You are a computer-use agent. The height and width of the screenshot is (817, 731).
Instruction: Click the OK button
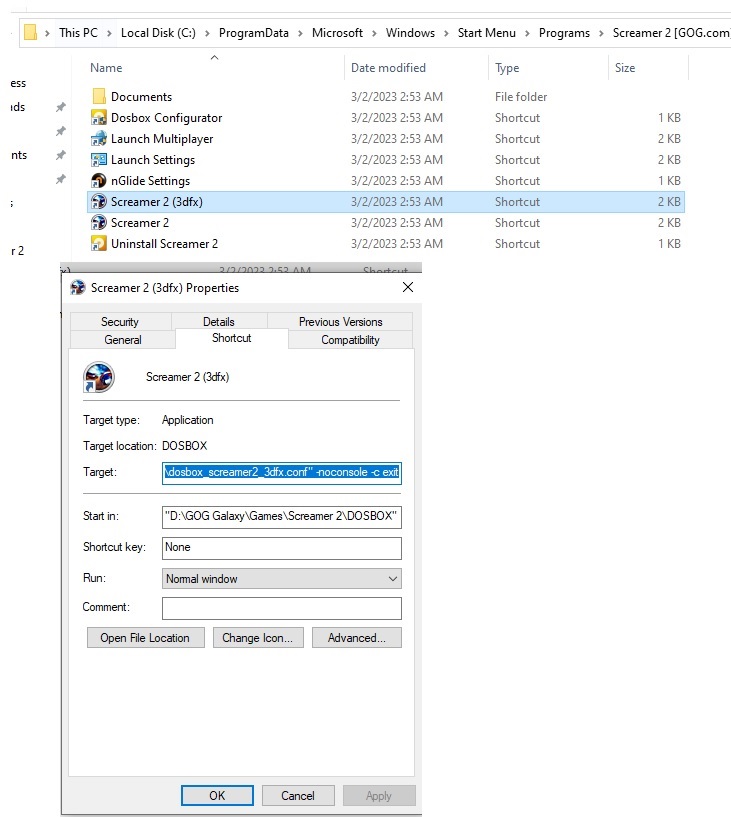[217, 796]
